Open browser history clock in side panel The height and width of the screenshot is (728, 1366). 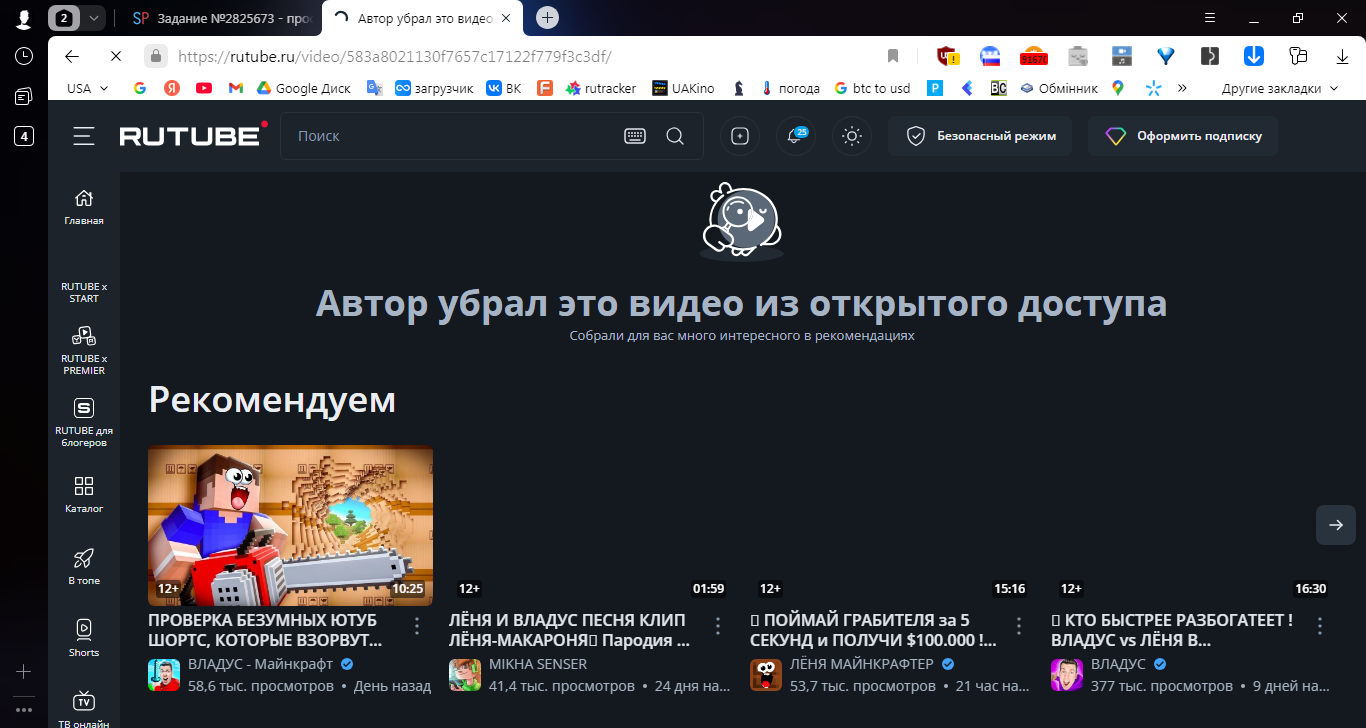24,56
